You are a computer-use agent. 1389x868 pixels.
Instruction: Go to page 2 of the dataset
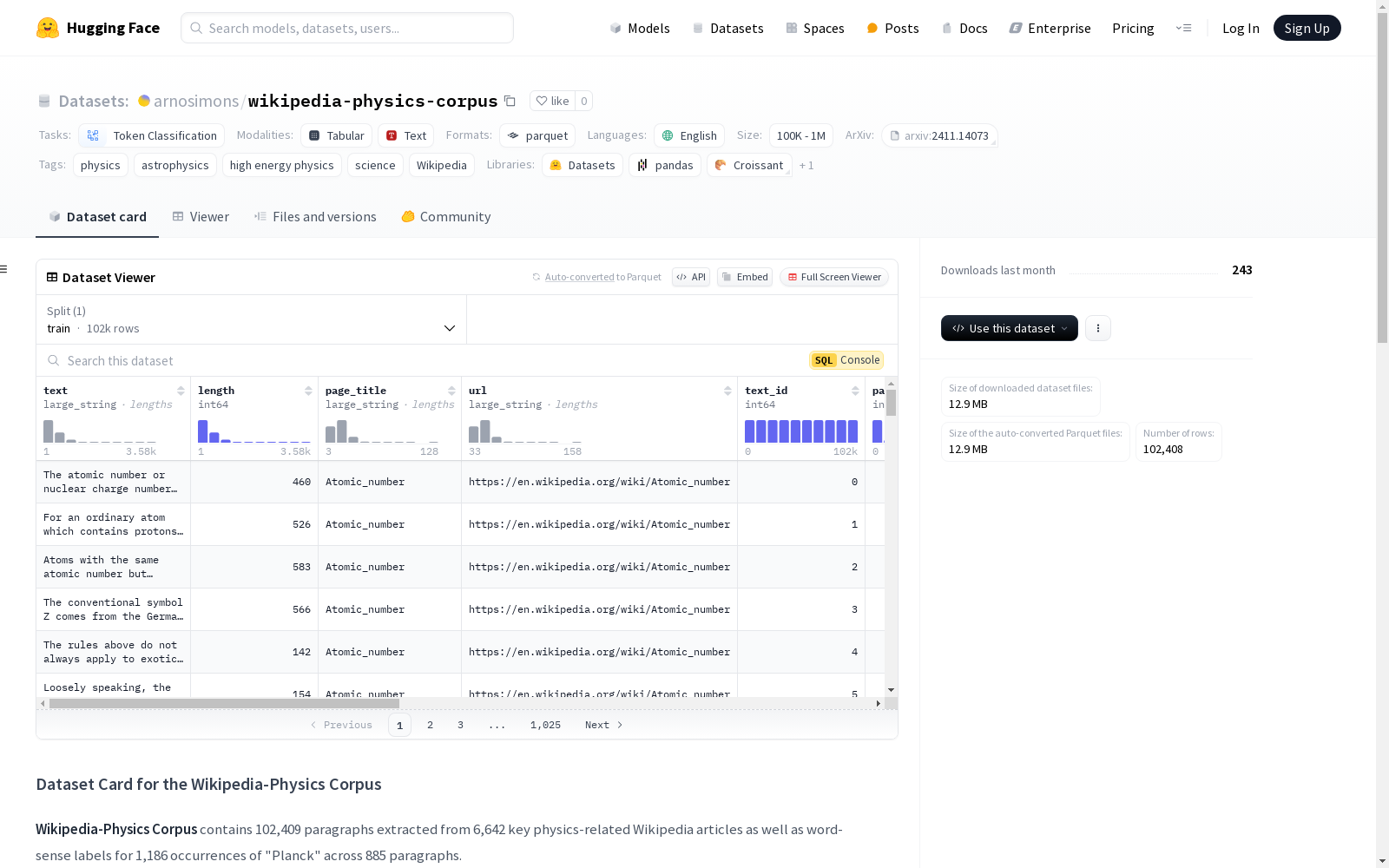point(430,725)
